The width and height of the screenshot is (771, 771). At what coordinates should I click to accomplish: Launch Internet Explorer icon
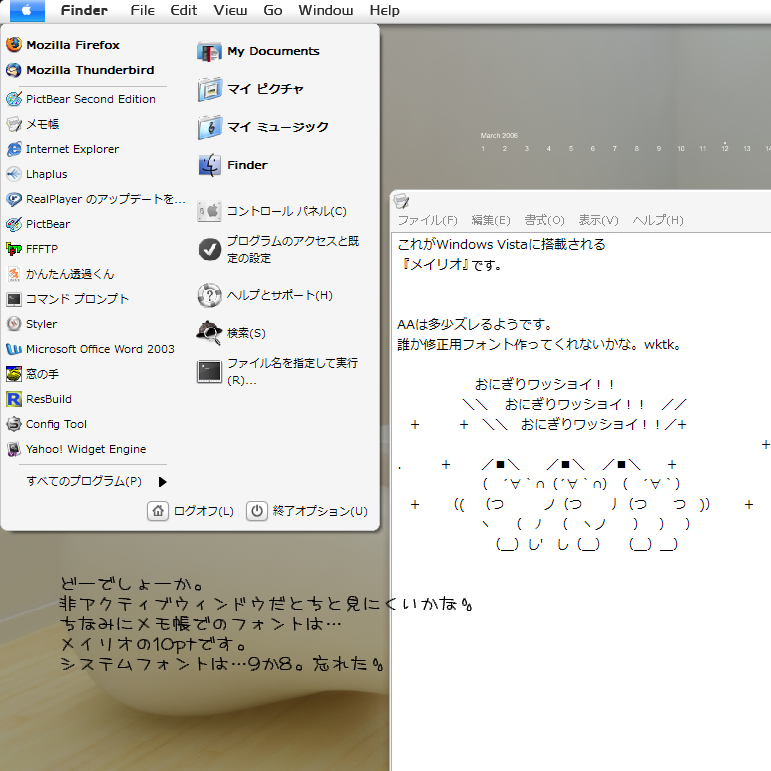(x=14, y=149)
